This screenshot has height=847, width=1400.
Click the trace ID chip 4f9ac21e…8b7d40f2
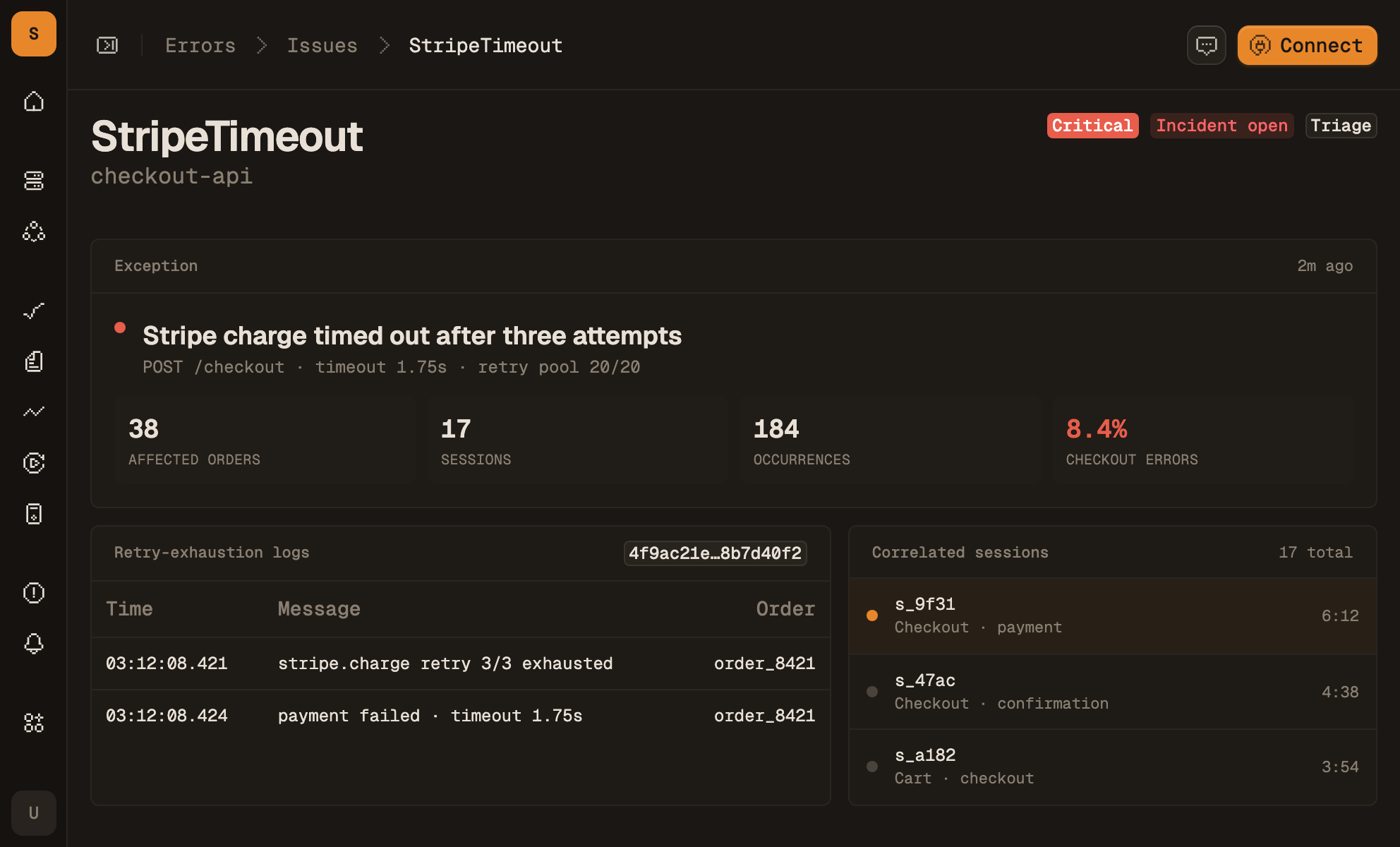[715, 553]
